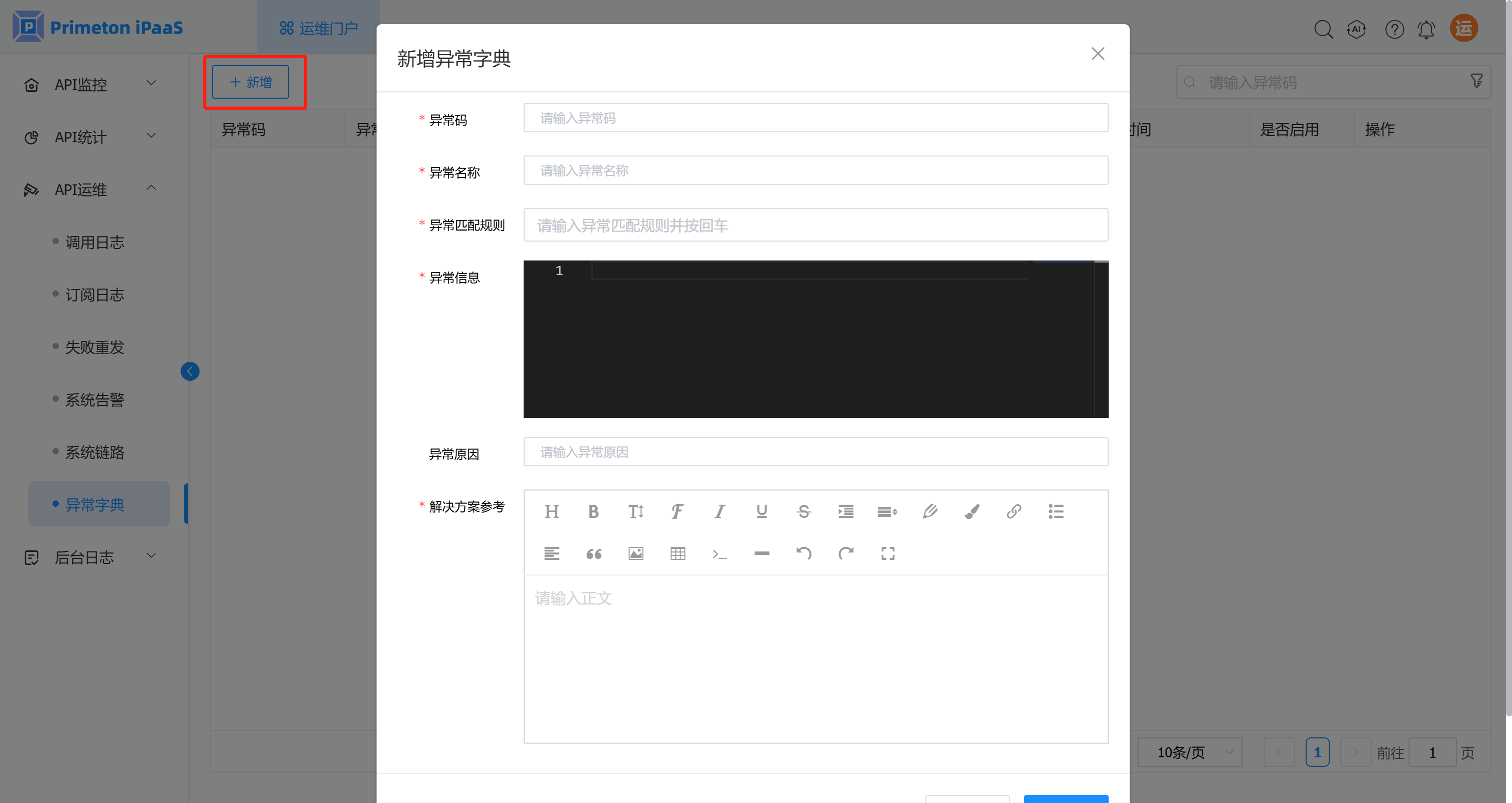Image resolution: width=1512 pixels, height=803 pixels.
Task: Toggle italic formatting in rich editor
Action: tap(719, 512)
